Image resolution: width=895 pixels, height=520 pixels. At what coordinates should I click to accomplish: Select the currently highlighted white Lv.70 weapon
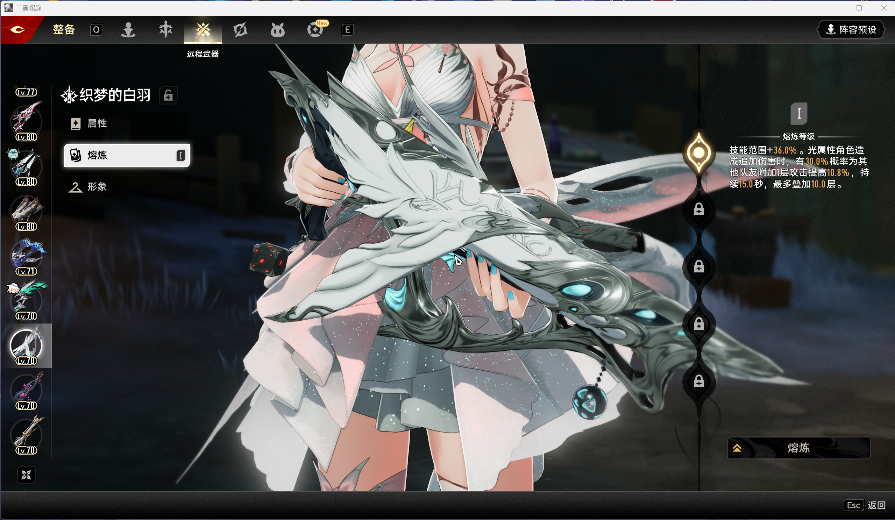pos(25,345)
